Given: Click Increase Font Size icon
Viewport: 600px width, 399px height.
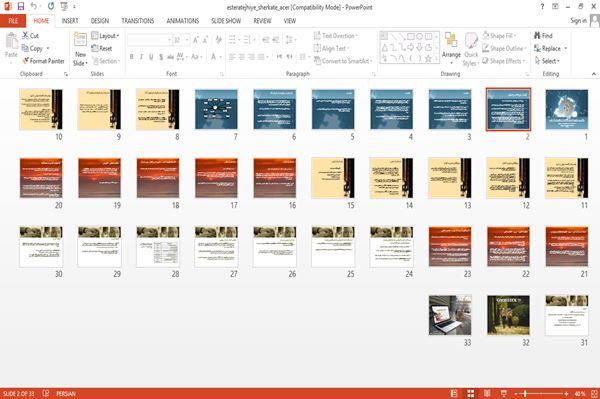Looking at the screenshot, I should pos(196,40).
